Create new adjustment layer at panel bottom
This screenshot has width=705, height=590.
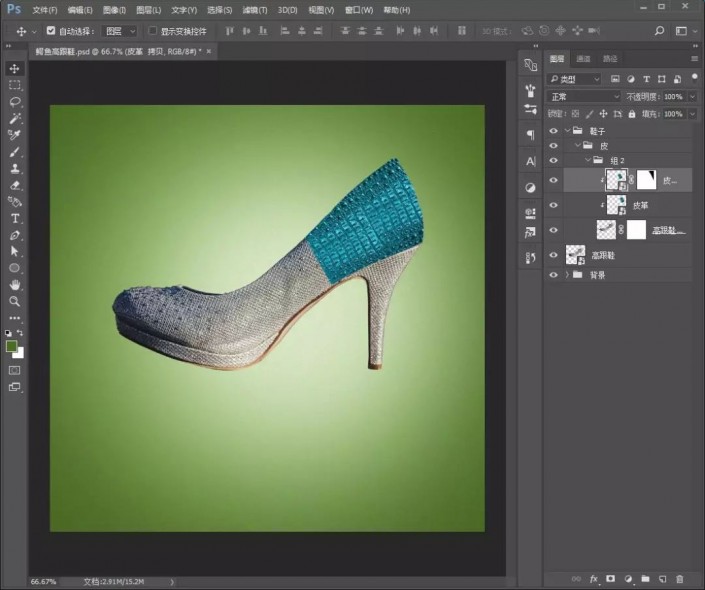(628, 579)
